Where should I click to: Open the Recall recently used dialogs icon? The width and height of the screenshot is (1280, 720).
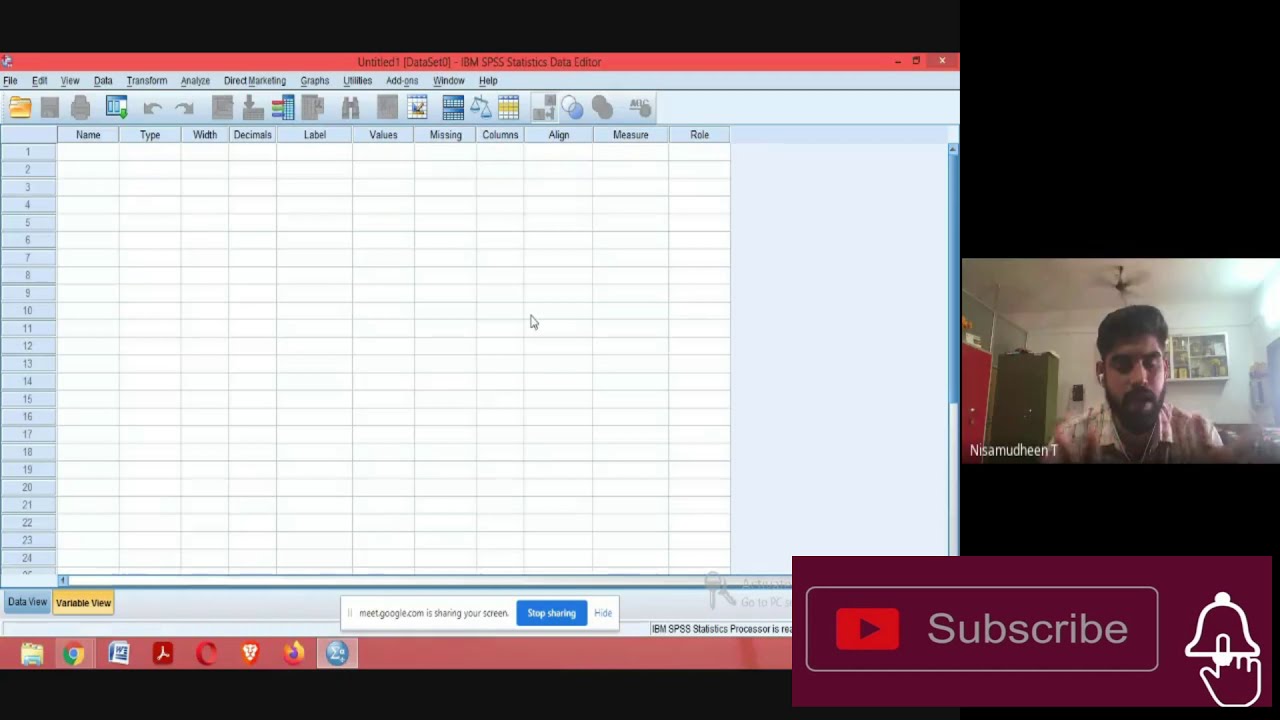coord(117,107)
